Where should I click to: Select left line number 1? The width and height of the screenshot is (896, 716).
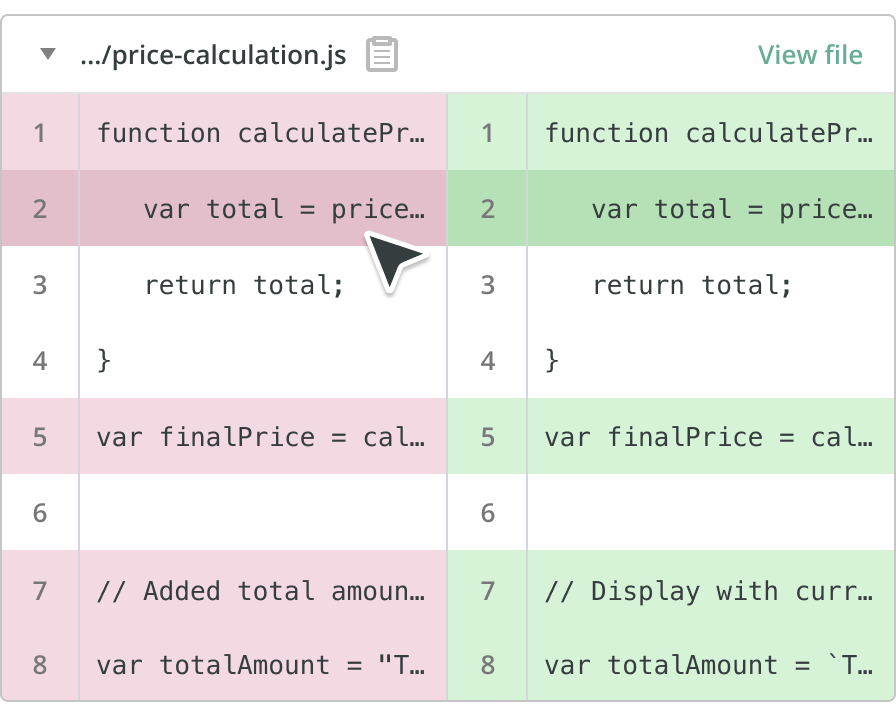tap(40, 132)
